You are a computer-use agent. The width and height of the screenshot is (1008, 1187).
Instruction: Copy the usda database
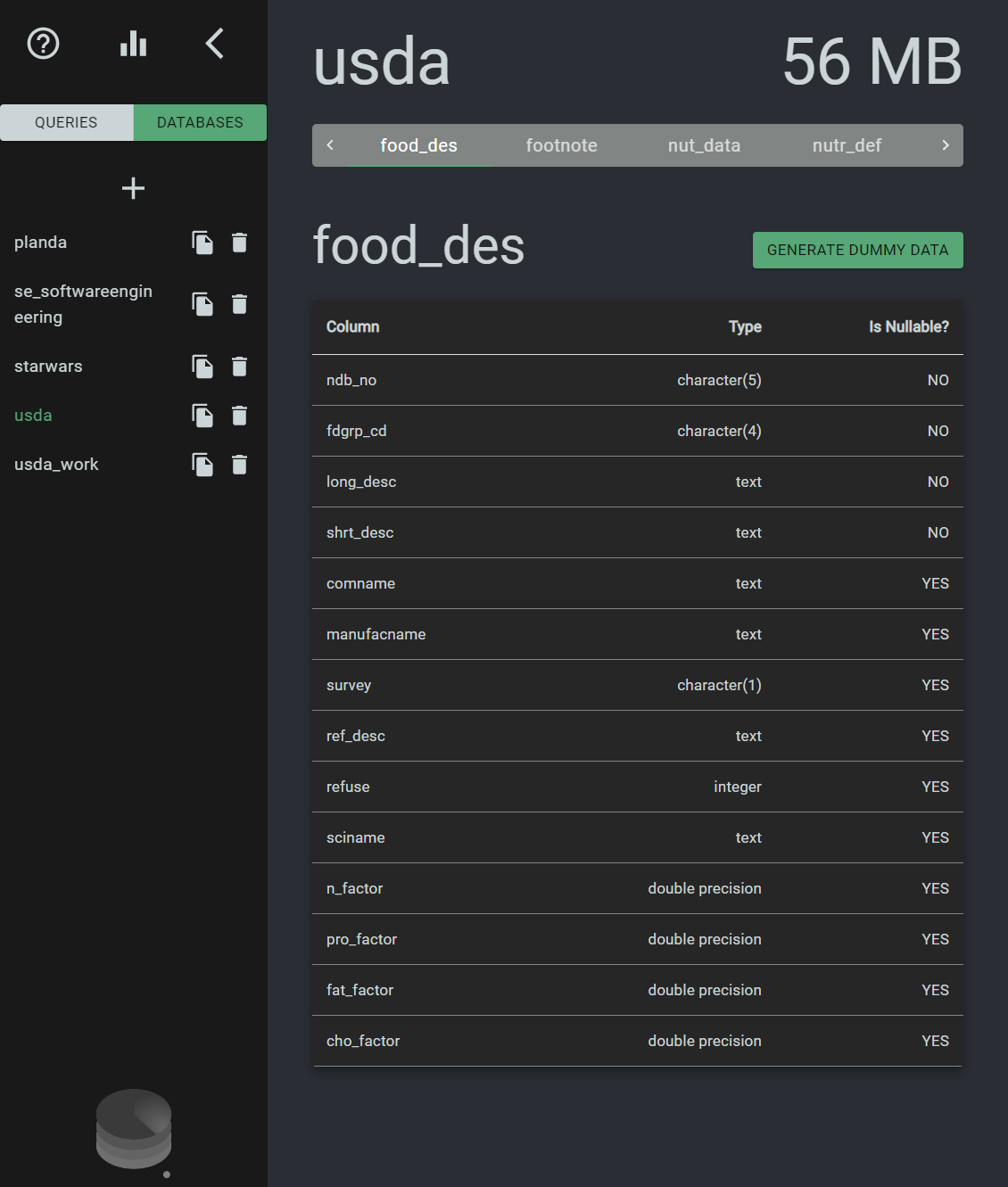[202, 416]
